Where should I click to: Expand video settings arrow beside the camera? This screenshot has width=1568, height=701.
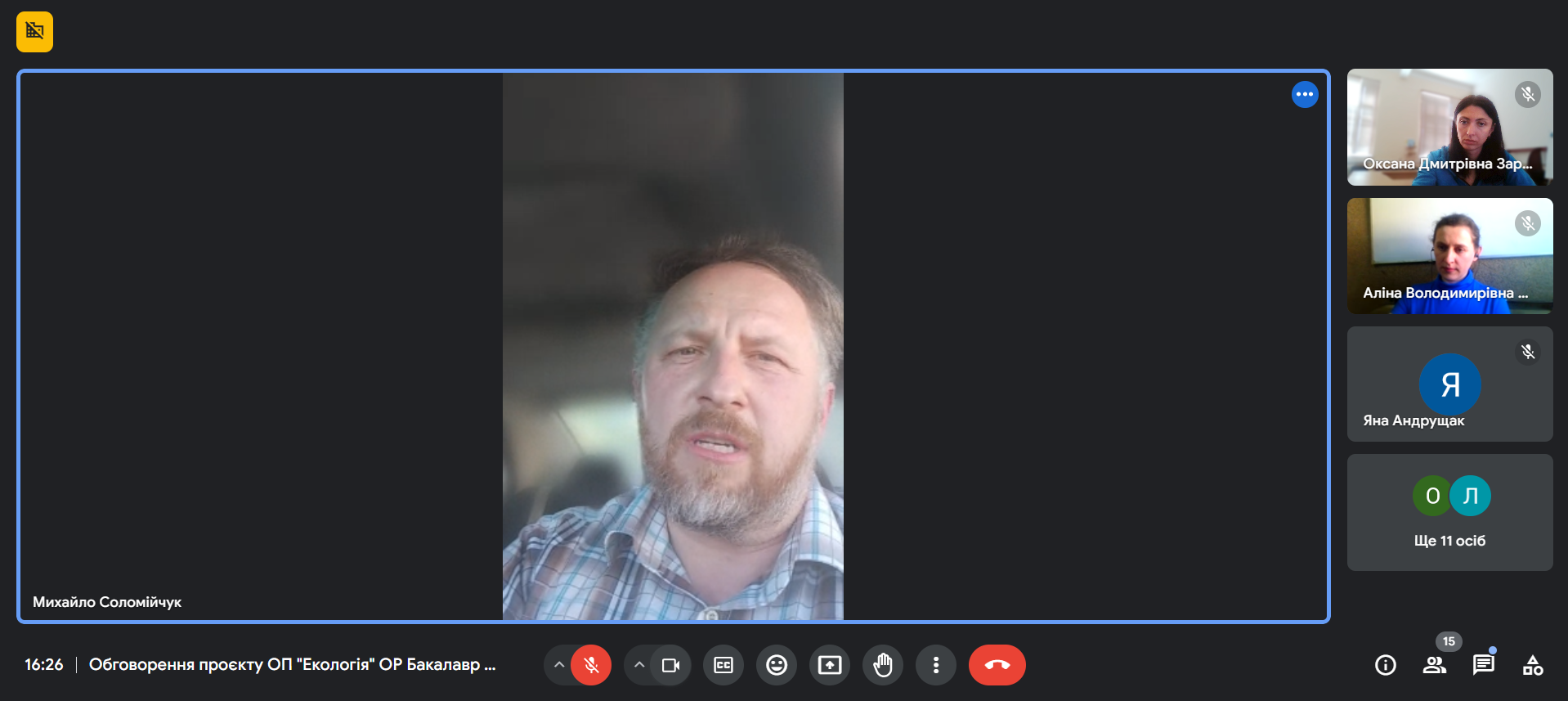click(639, 665)
